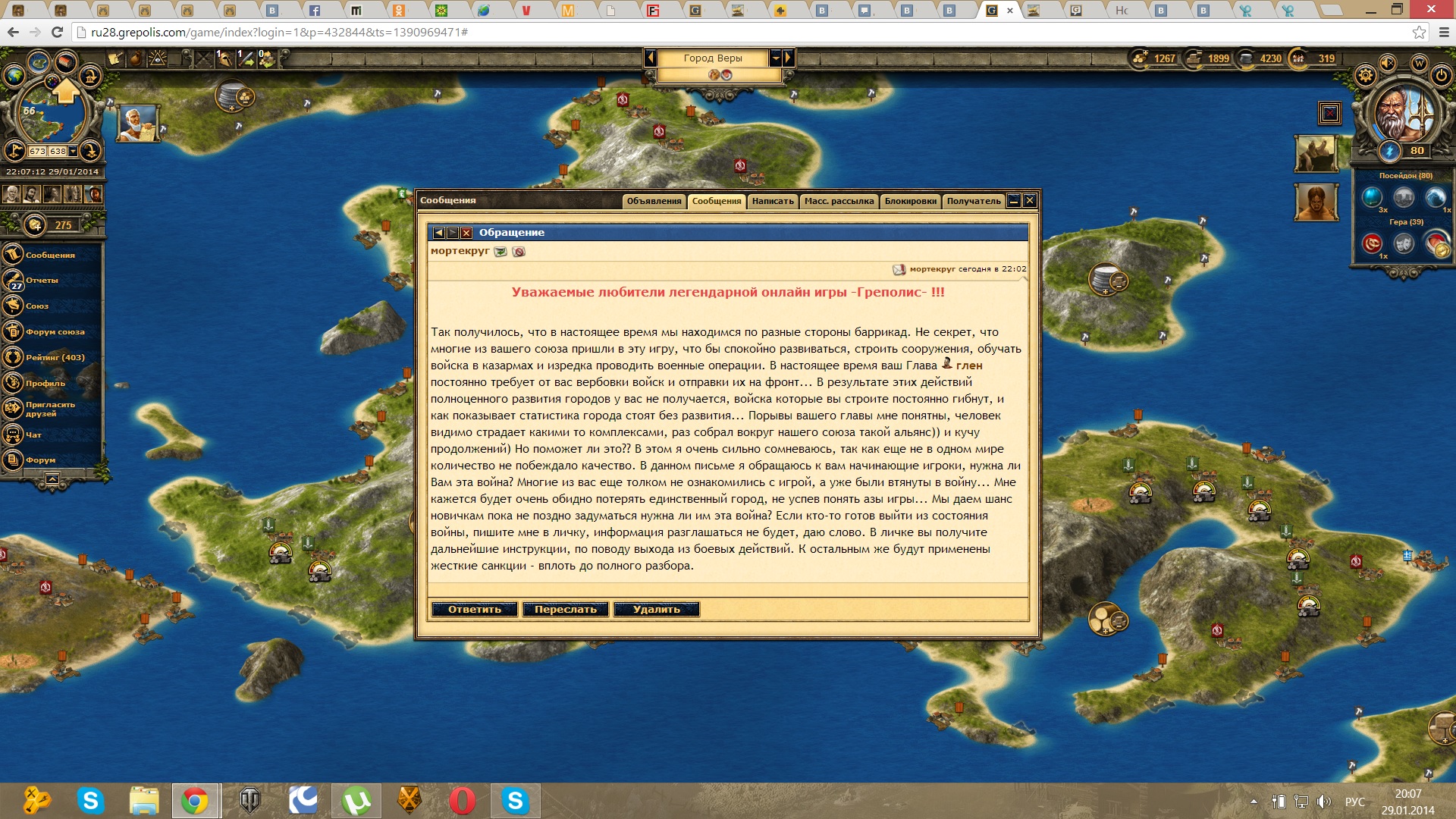Open Отчеты reports menu item
The width and height of the screenshot is (1456, 819).
50,280
